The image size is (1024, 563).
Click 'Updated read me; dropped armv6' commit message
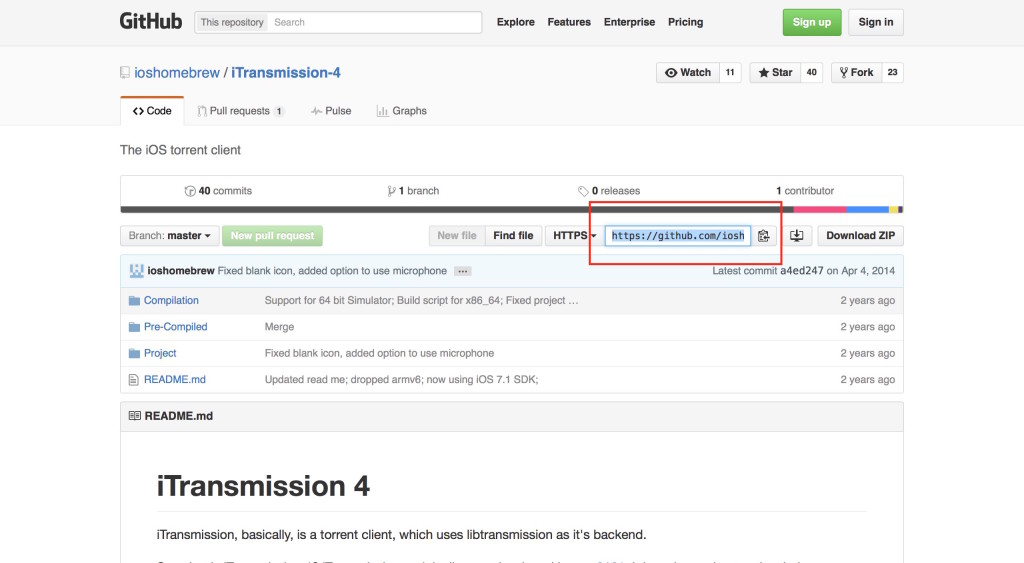point(401,379)
